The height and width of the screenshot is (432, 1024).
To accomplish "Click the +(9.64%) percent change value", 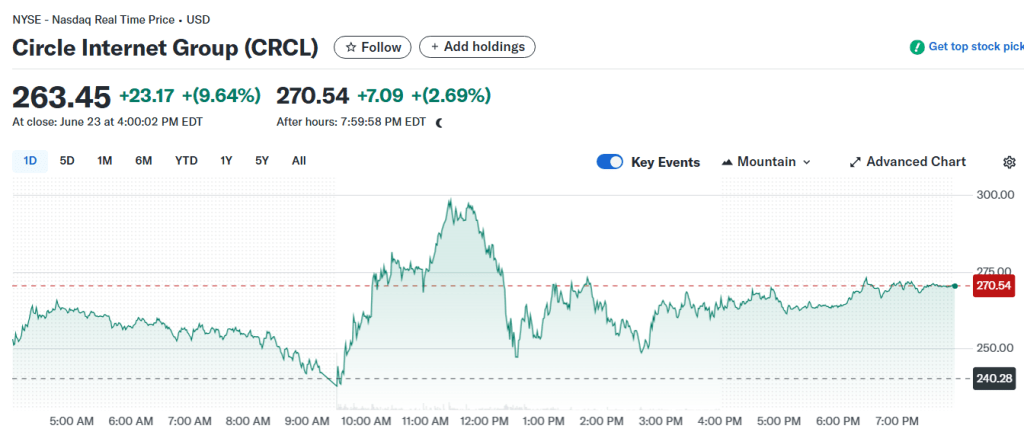I will [221, 96].
